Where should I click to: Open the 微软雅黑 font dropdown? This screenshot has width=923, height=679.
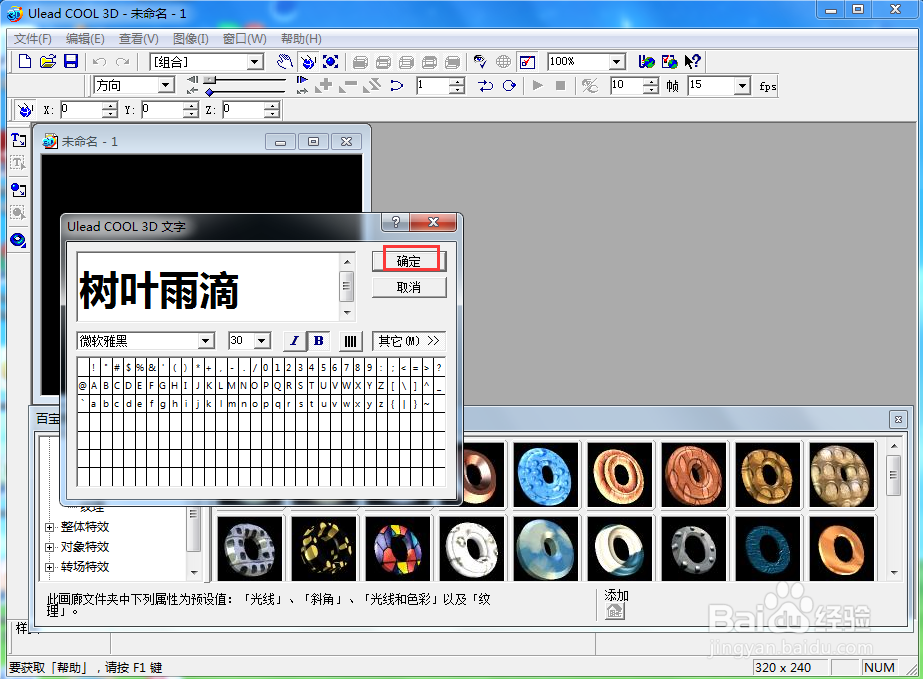click(x=205, y=341)
